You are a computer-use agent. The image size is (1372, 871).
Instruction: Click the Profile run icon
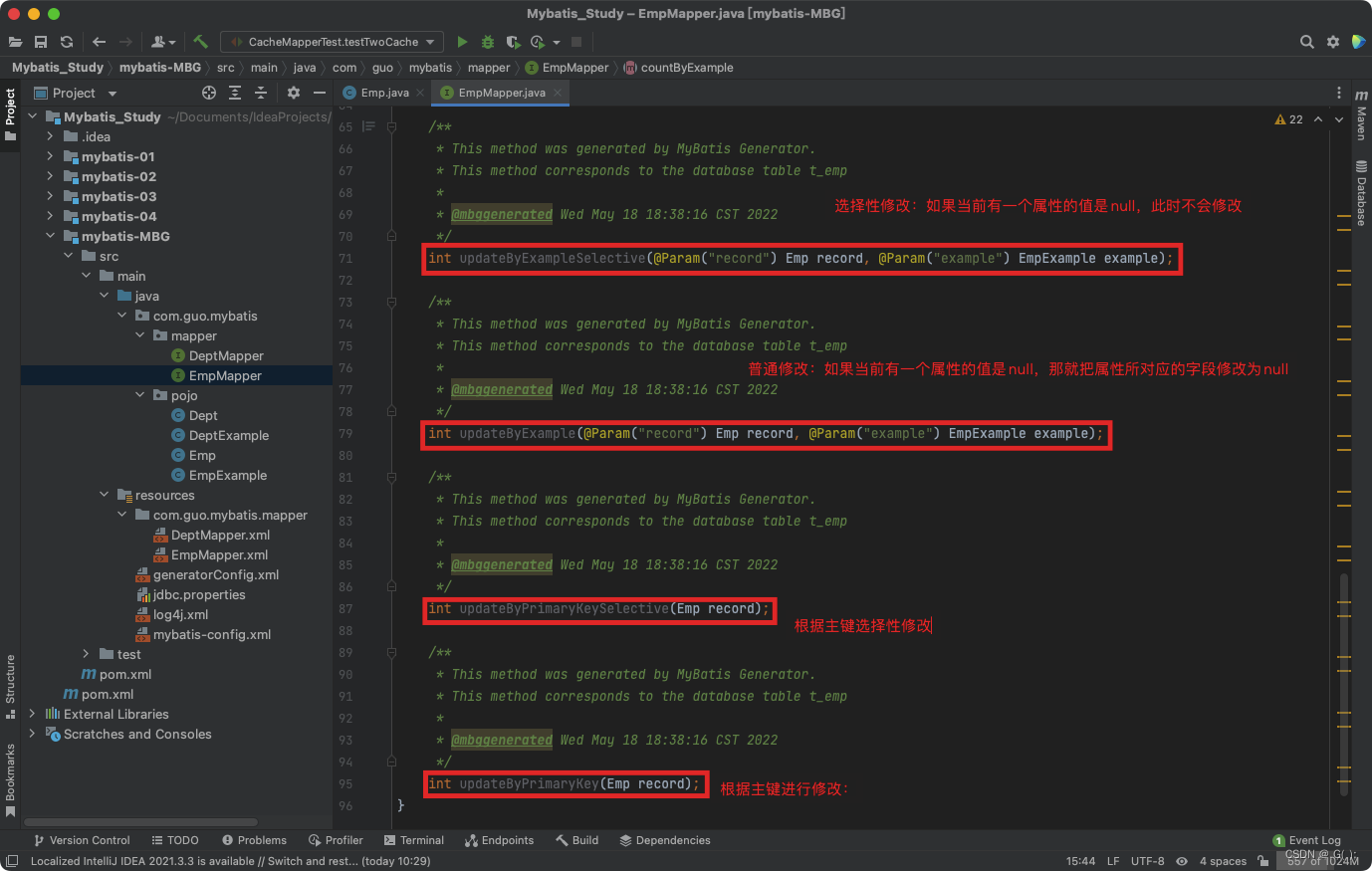(538, 42)
